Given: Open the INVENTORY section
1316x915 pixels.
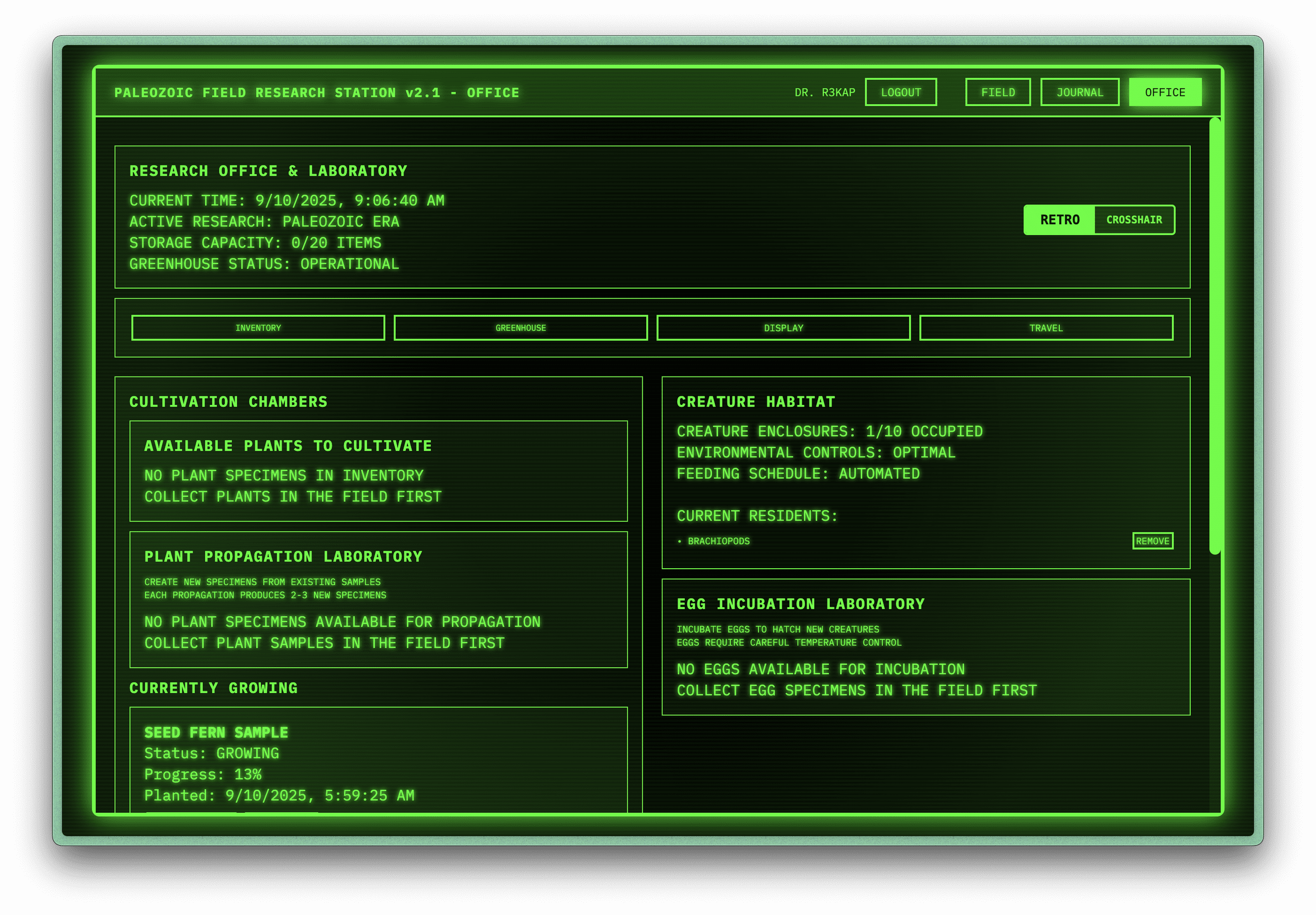Looking at the screenshot, I should click(258, 328).
